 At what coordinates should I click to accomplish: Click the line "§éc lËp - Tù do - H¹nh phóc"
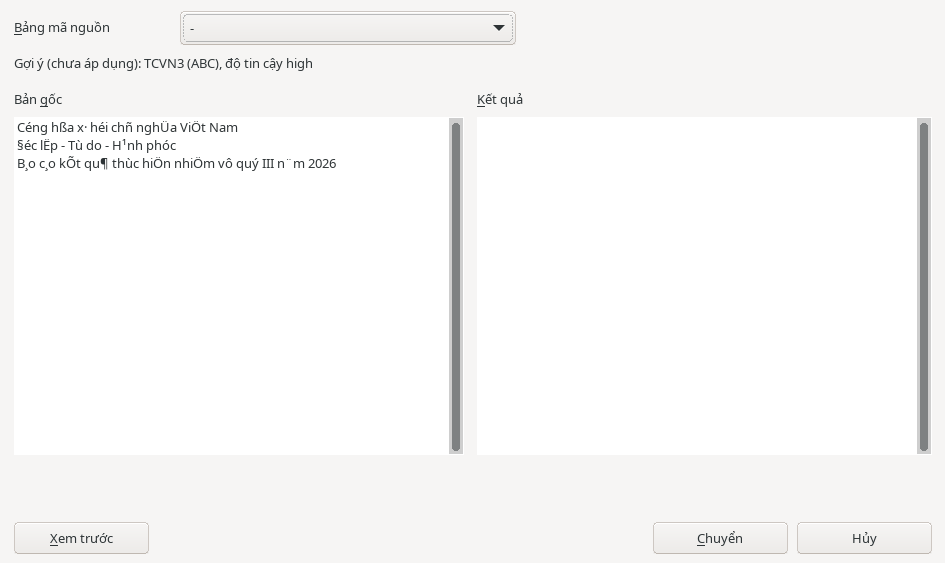[96, 145]
